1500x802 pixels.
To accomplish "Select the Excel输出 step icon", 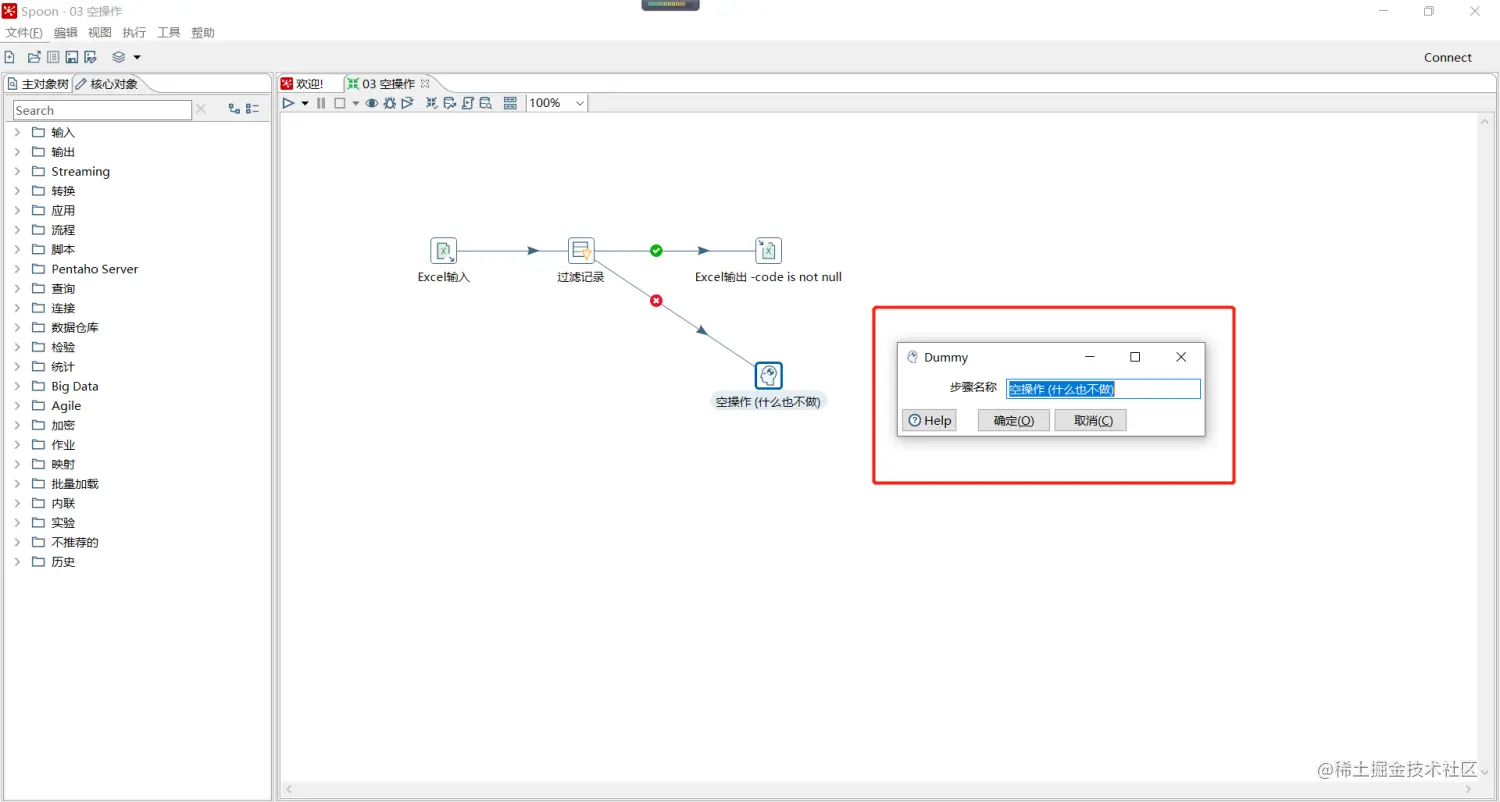I will pos(768,251).
